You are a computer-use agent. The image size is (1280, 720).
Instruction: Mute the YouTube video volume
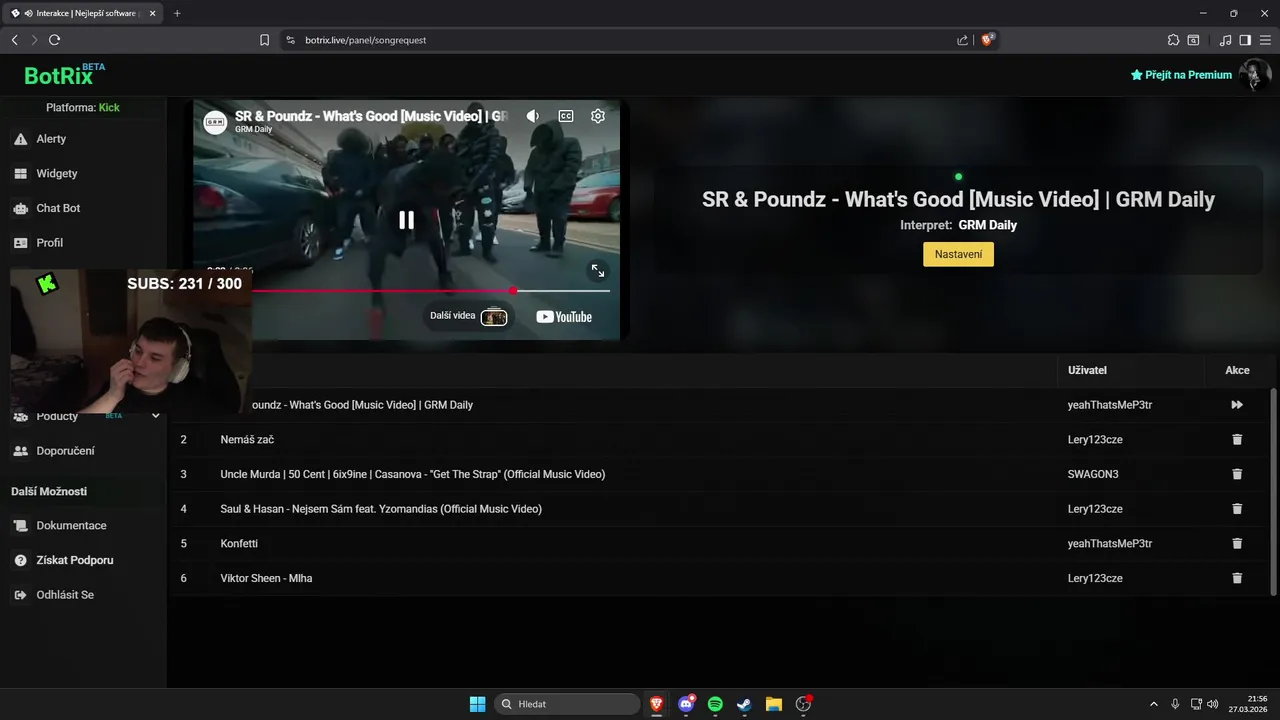[x=533, y=116]
